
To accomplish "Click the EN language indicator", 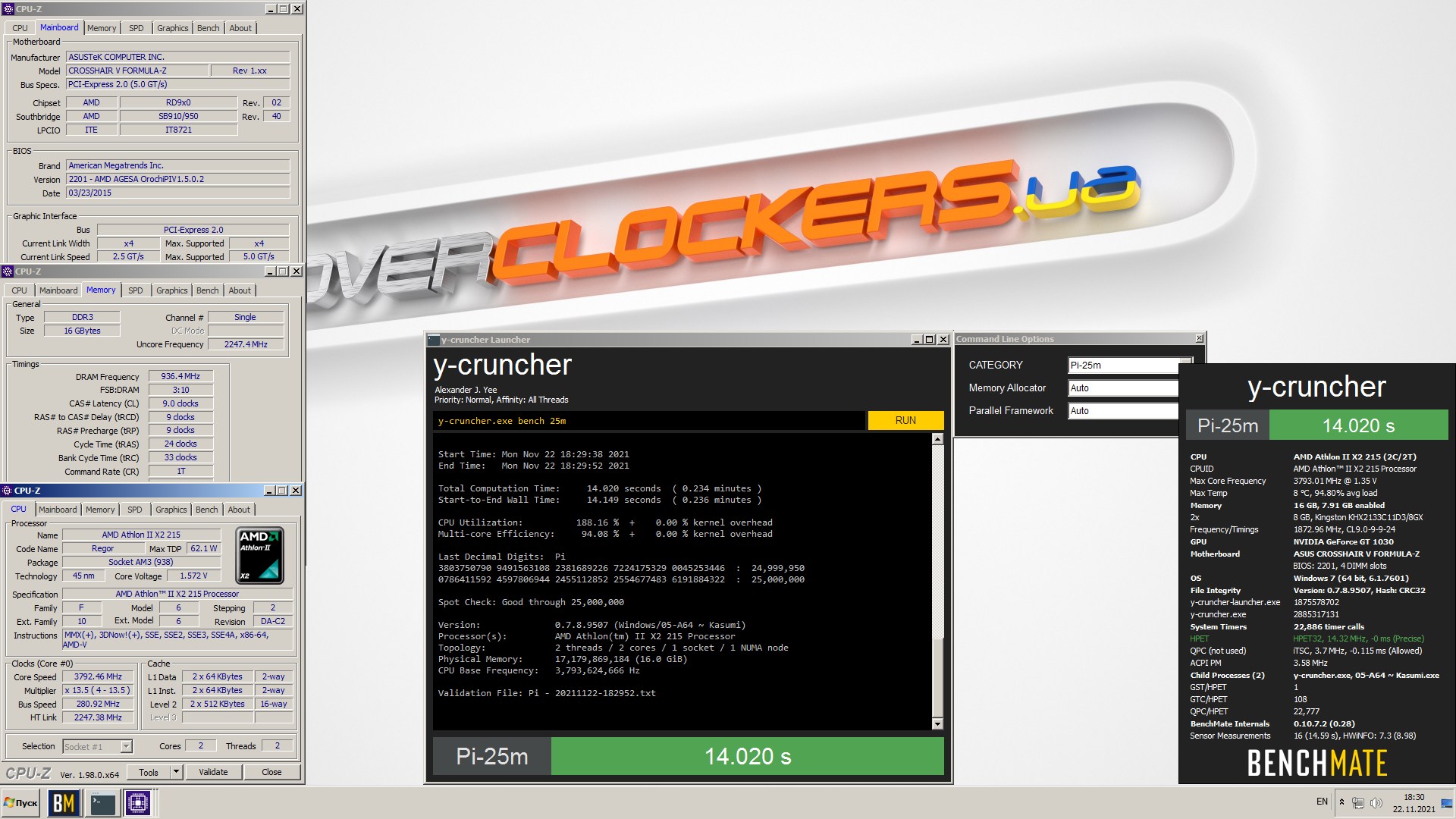I will [1322, 802].
